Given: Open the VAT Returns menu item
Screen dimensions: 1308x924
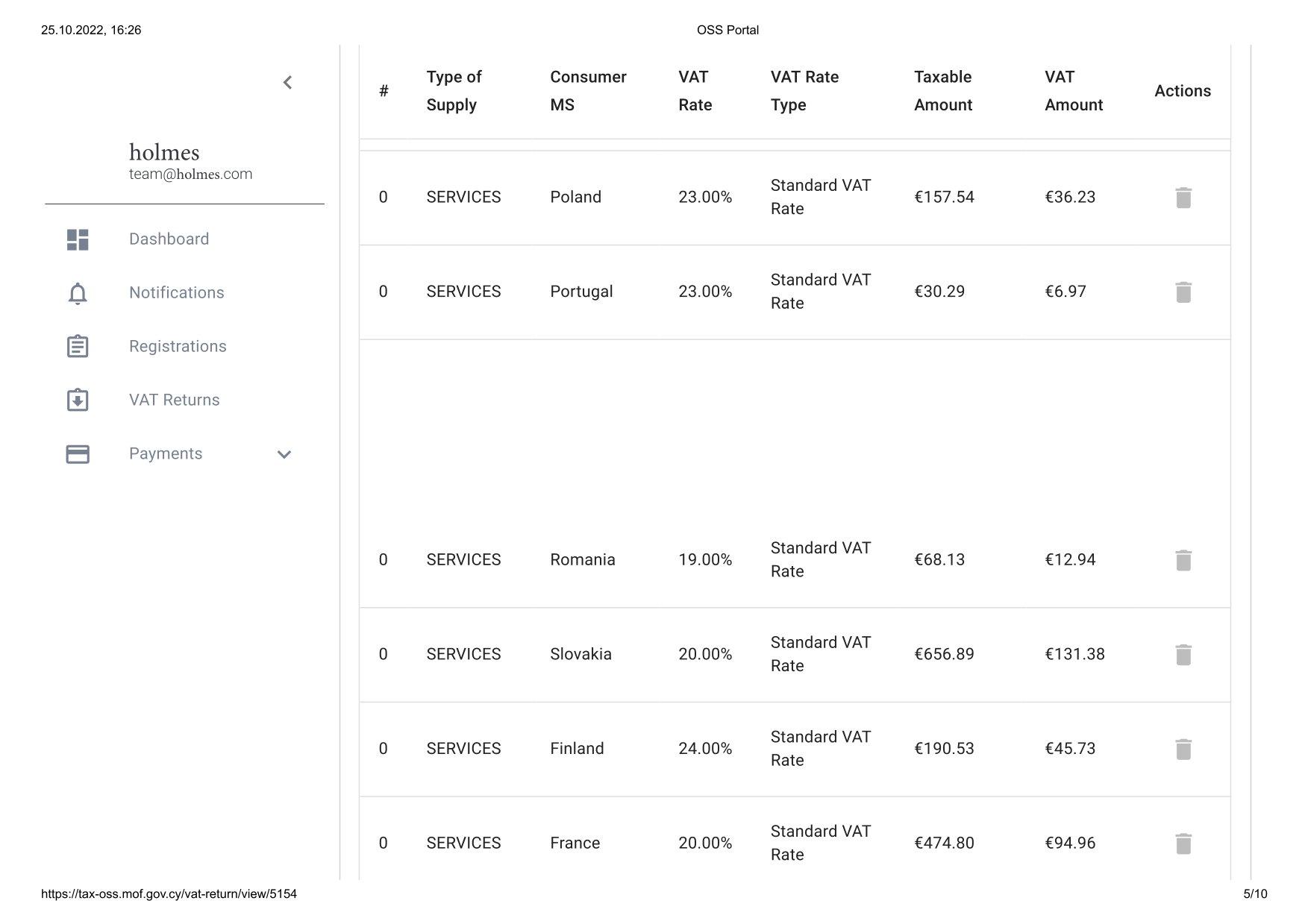Looking at the screenshot, I should coord(175,400).
